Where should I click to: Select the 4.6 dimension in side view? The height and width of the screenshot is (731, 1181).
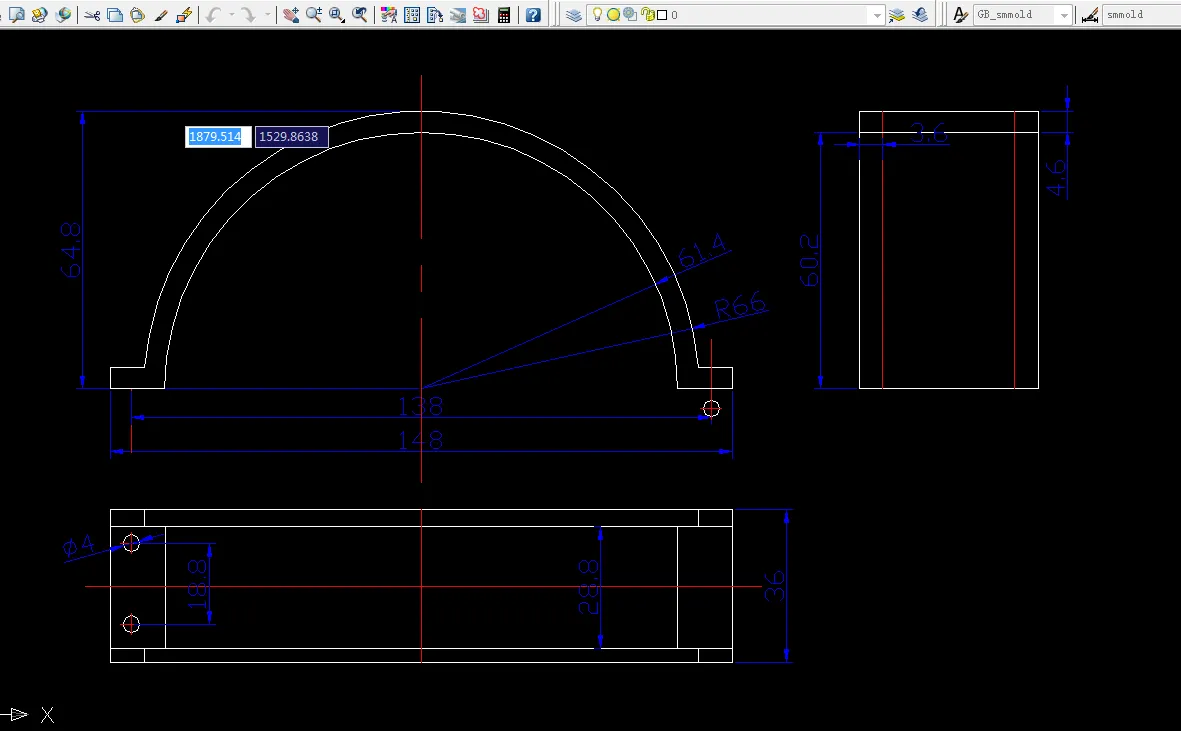[1056, 177]
